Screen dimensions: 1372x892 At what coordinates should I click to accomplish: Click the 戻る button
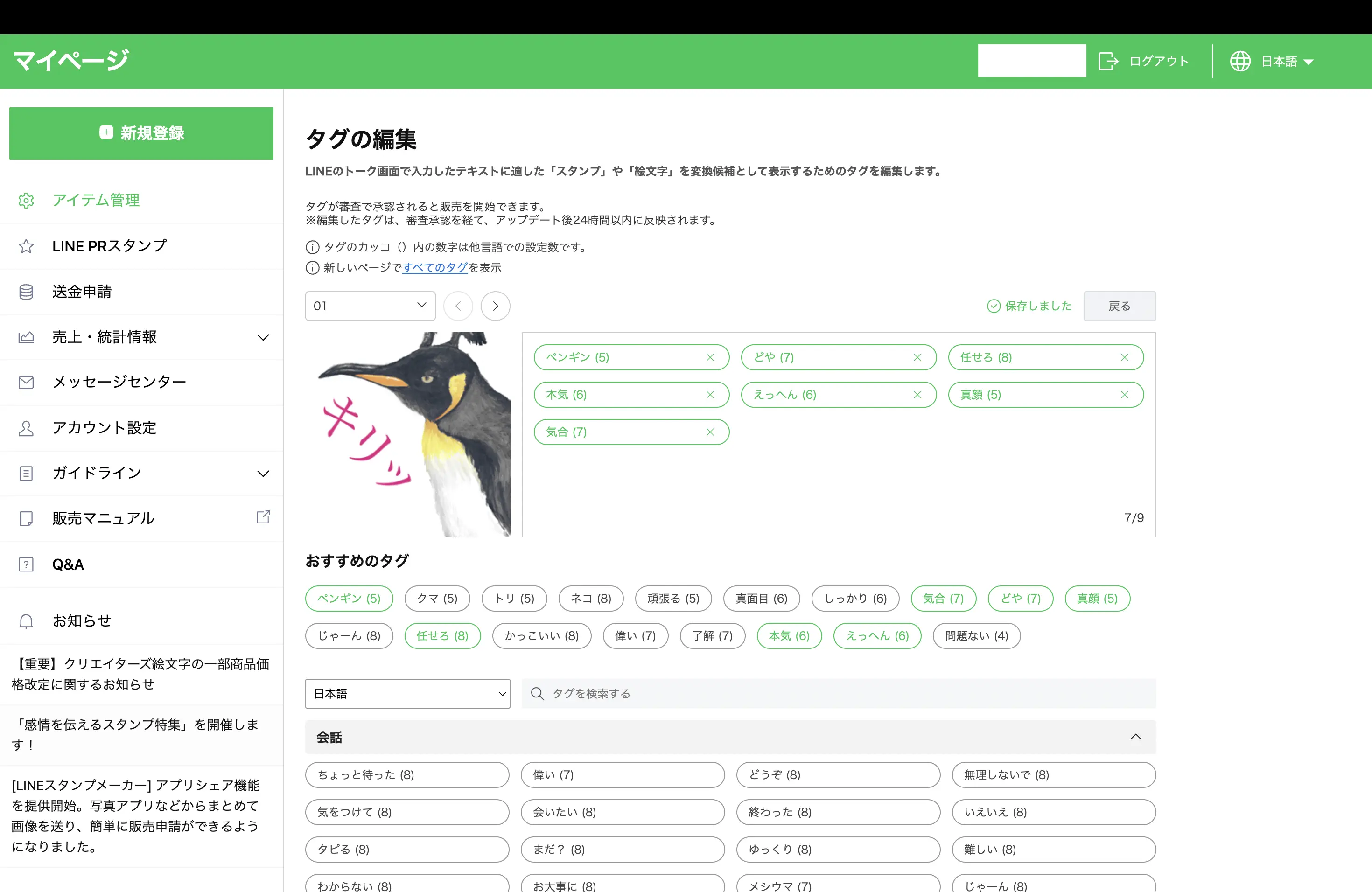[x=1120, y=306]
